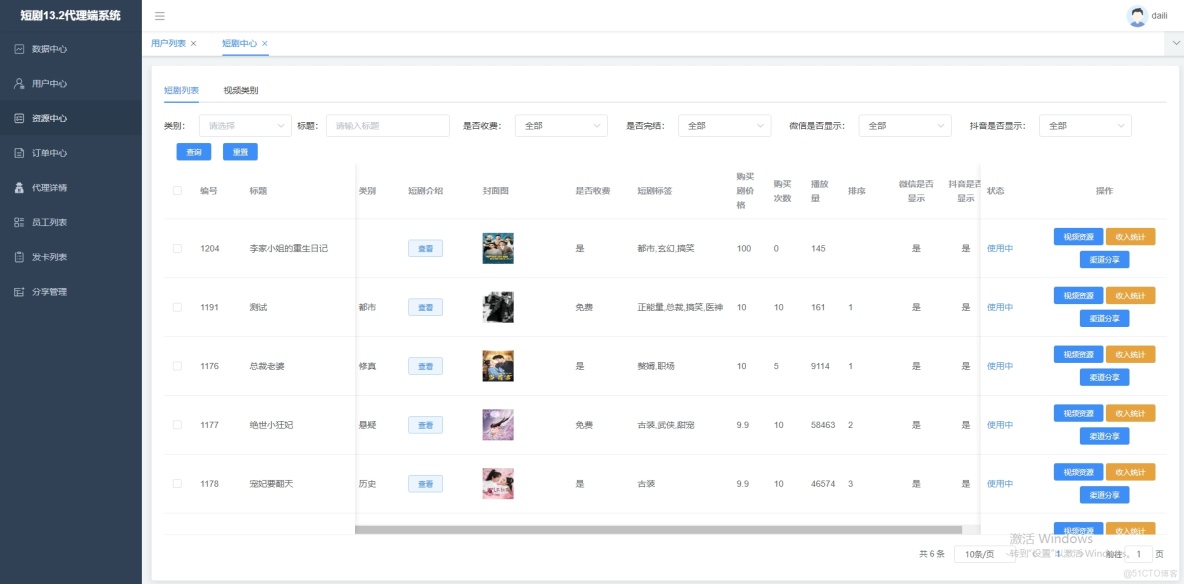Type in the 标题 input field
Screen dimensions: 1184x584
(x=387, y=125)
